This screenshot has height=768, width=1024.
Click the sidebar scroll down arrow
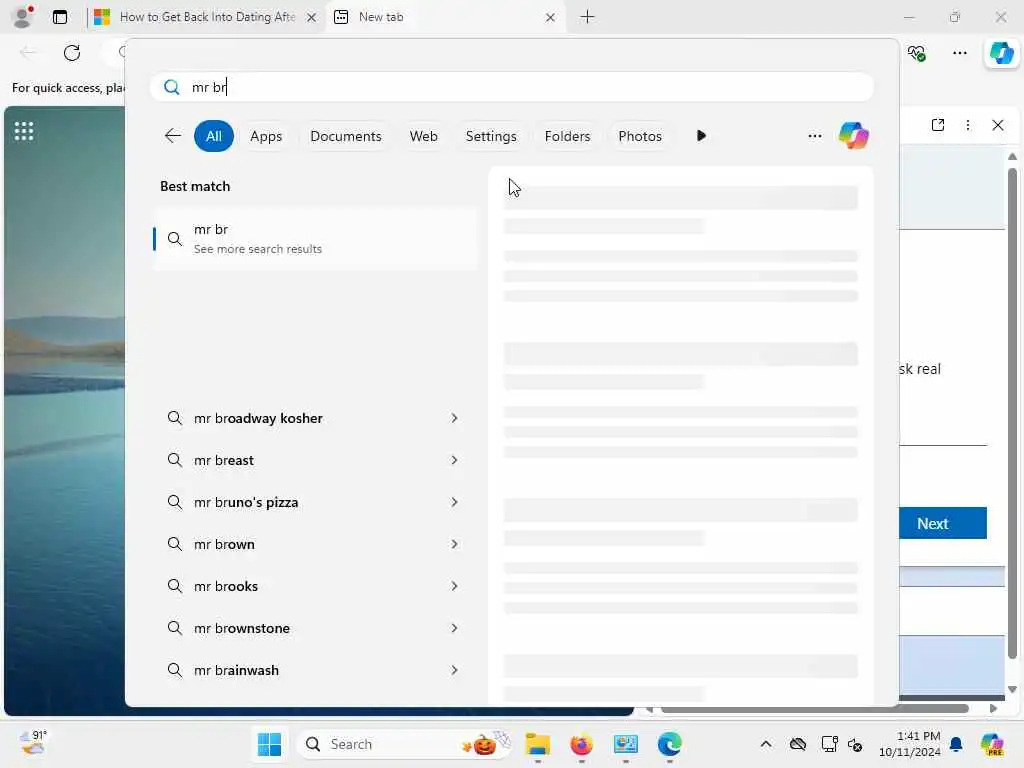click(x=1012, y=690)
